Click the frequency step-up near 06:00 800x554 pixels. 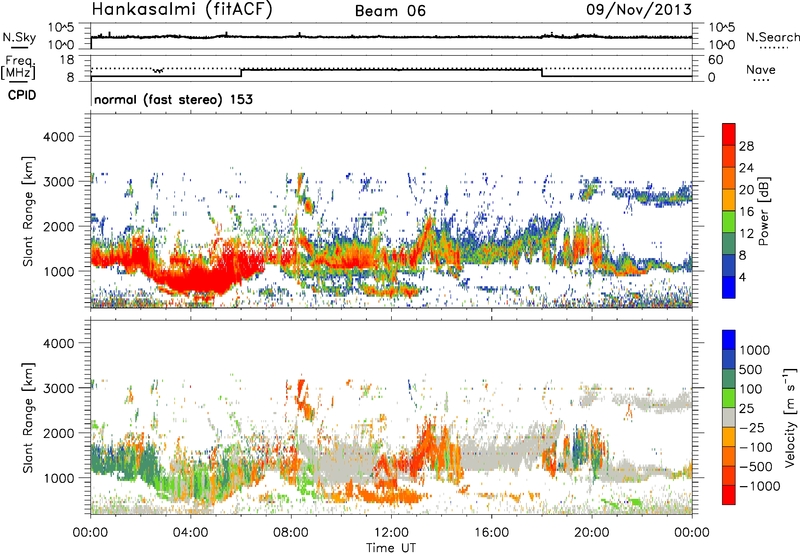[x=241, y=73]
